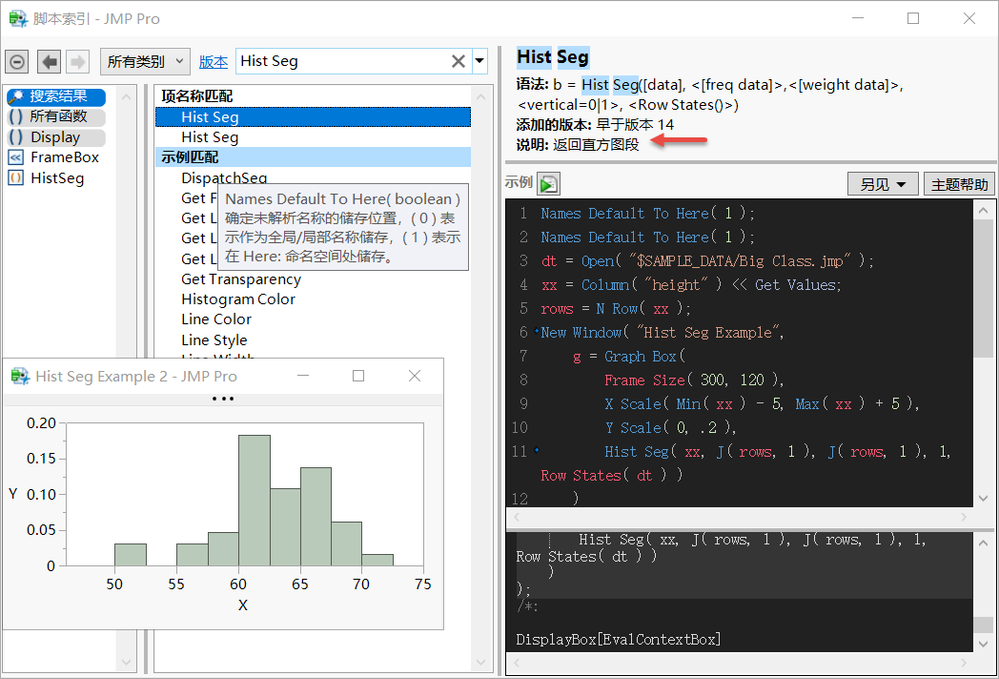The image size is (999, 679).
Task: Click the Y axis label in histogram window
Action: point(13,494)
